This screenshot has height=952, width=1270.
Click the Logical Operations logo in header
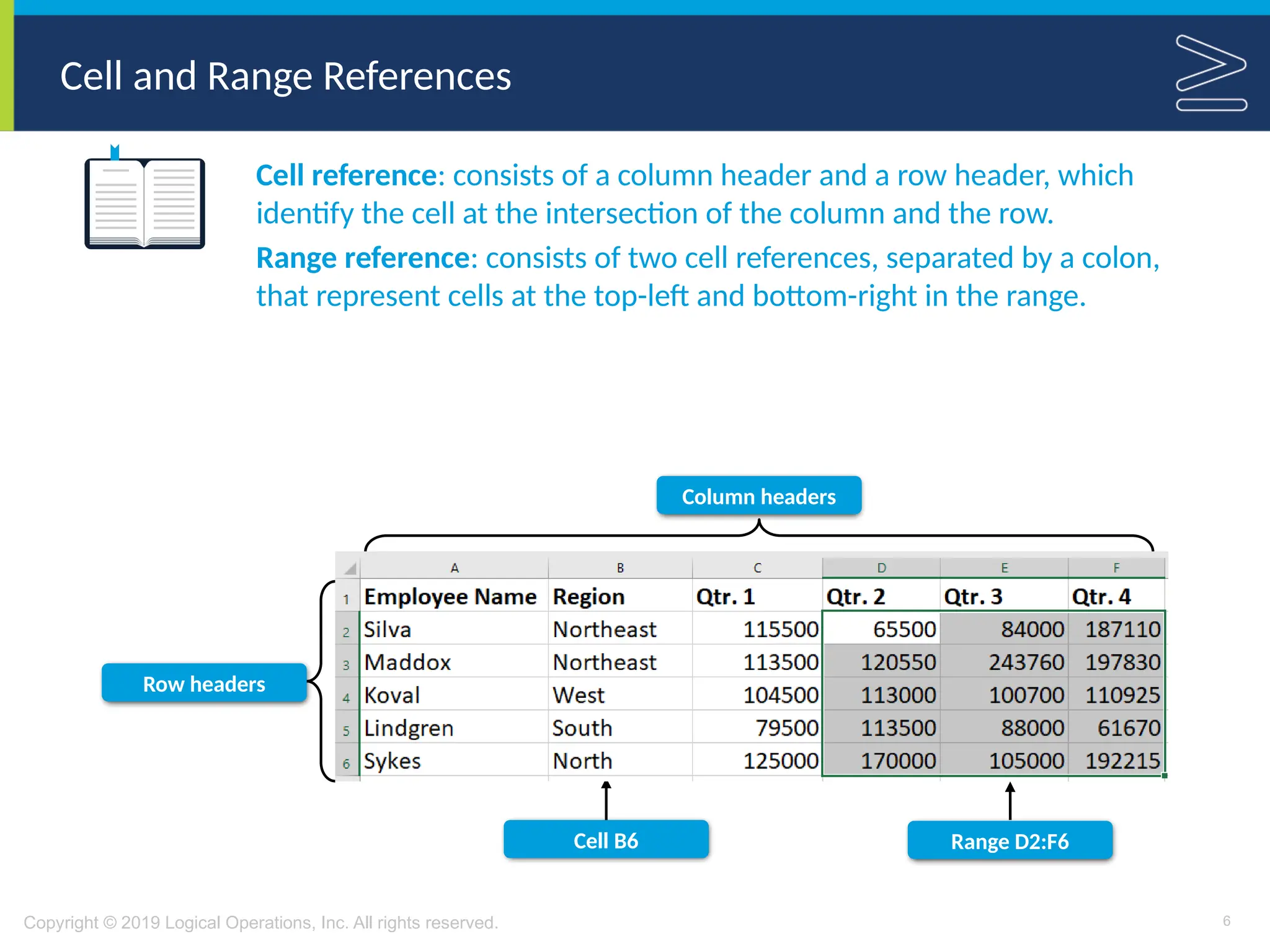click(1211, 73)
